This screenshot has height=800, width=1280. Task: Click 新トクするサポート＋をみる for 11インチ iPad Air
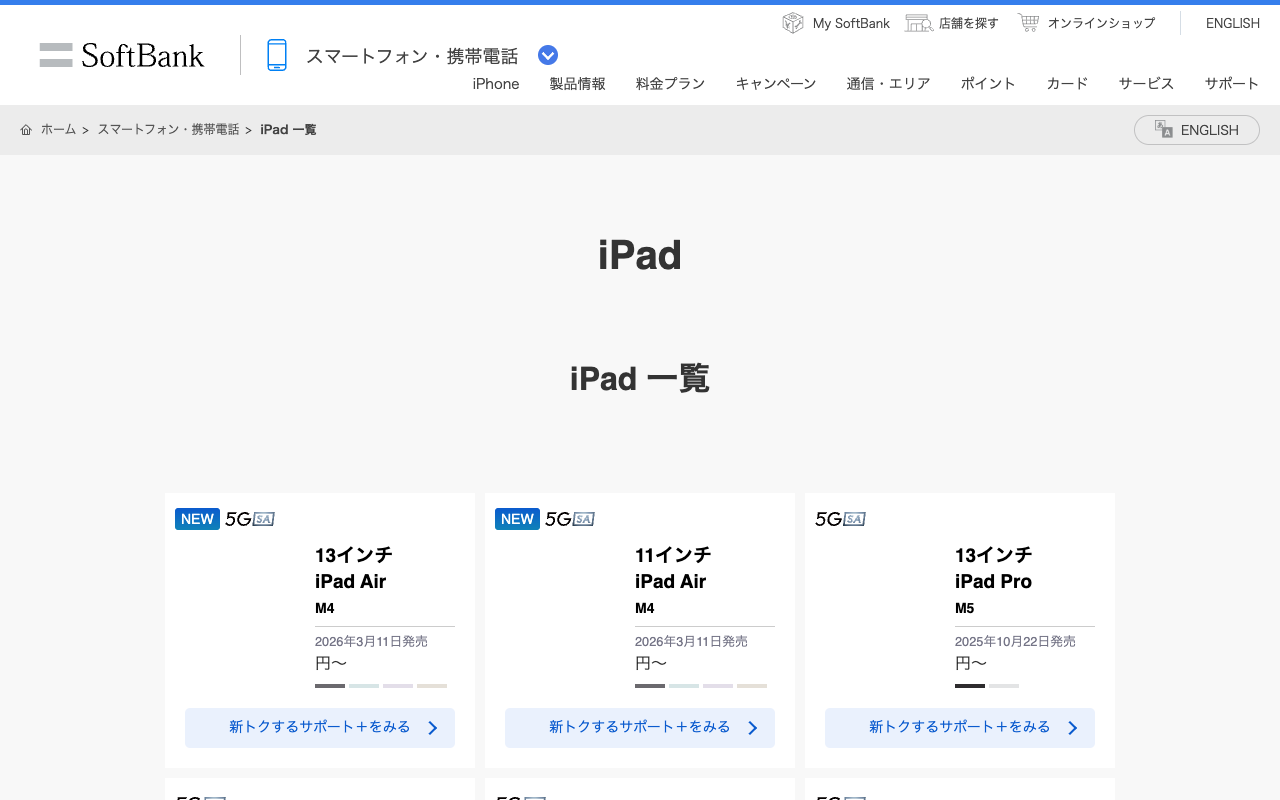[640, 728]
